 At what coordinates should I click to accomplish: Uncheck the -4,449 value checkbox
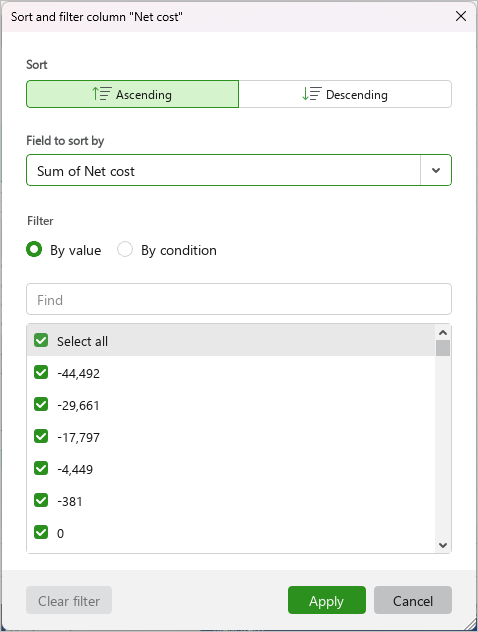tap(41, 469)
